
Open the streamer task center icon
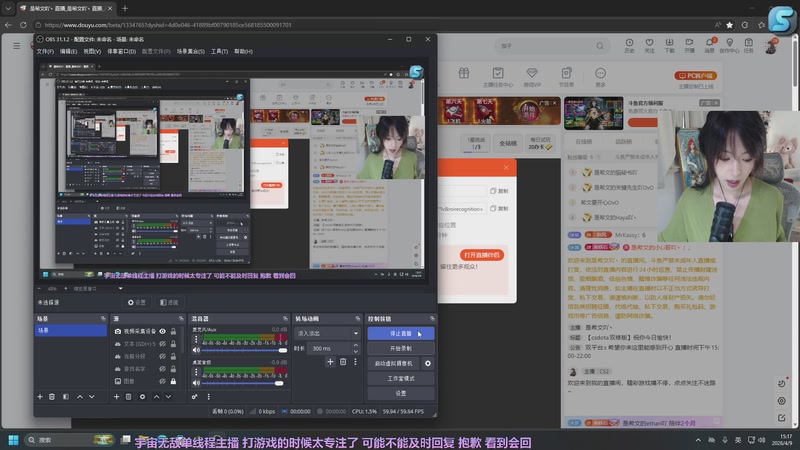497,77
